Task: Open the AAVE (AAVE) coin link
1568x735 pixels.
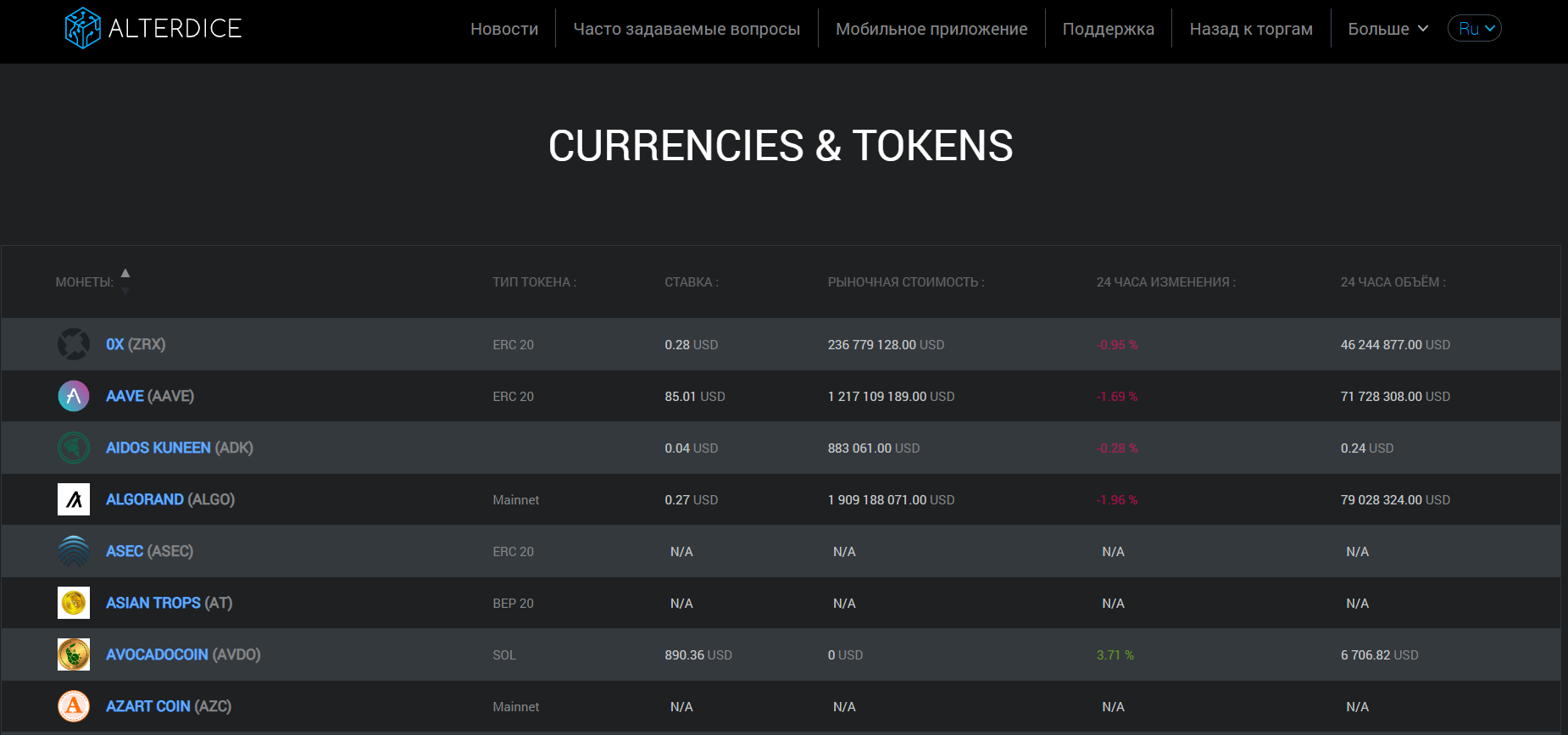Action: pyautogui.click(x=150, y=396)
